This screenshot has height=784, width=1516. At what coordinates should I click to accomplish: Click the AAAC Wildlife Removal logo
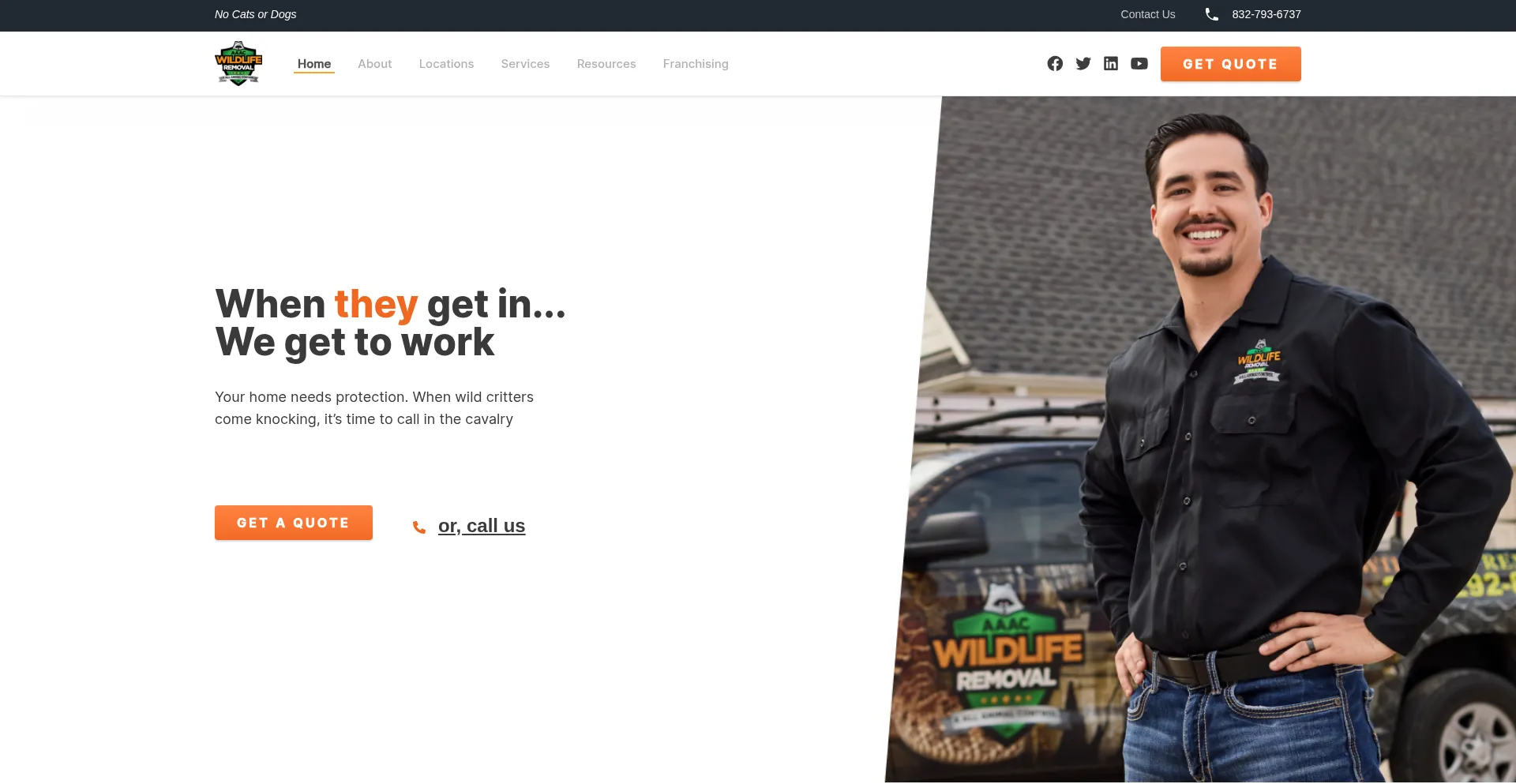point(238,63)
